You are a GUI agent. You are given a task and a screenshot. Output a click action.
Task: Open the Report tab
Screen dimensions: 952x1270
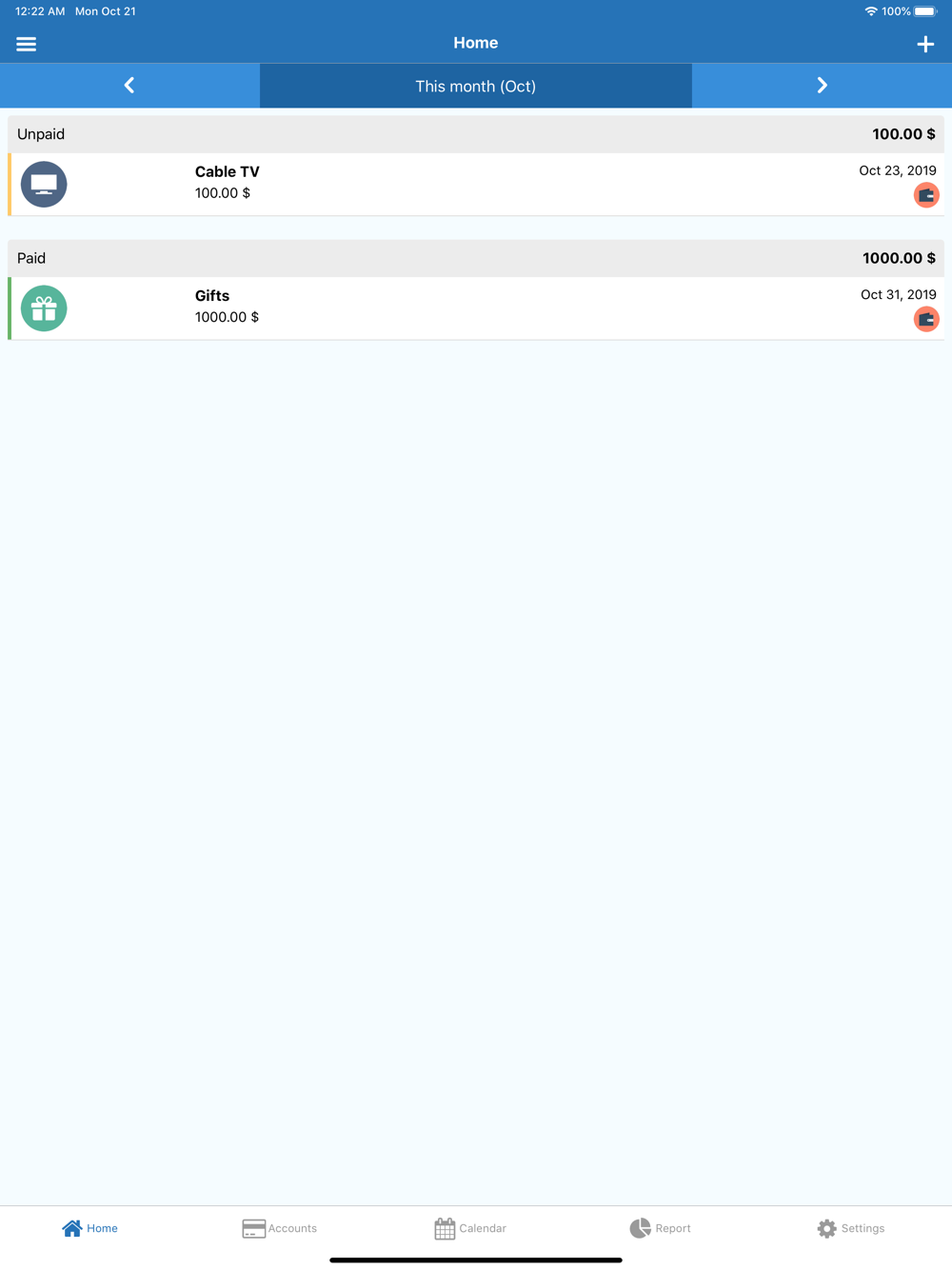click(x=660, y=1228)
